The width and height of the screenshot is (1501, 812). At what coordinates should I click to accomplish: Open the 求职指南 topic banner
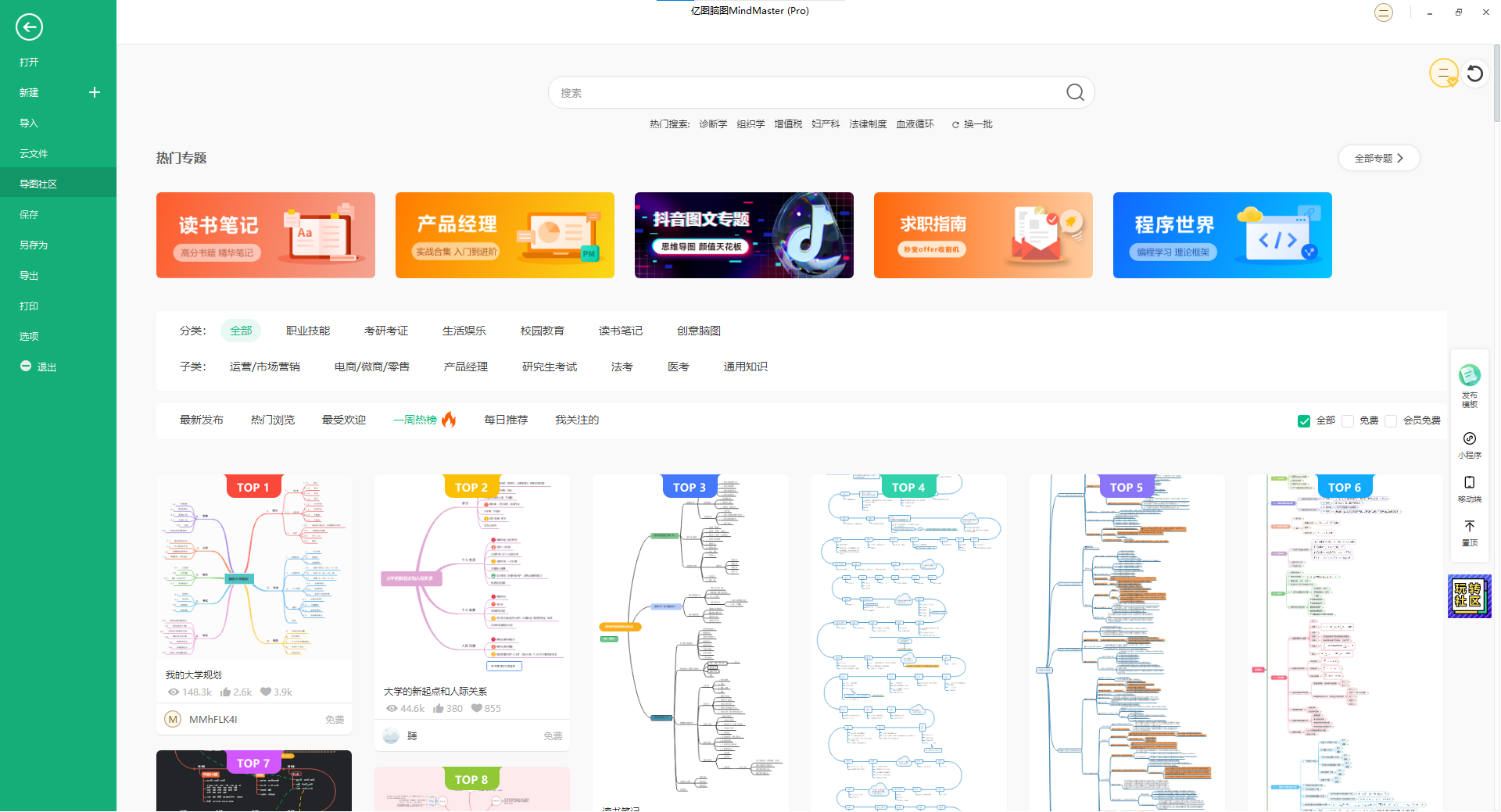983,235
